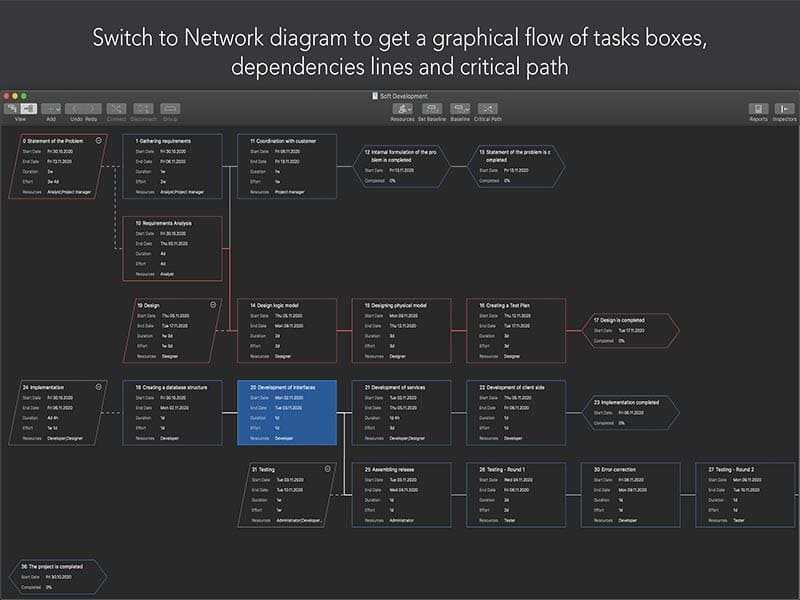
Task: Click the document icon beside Soft Development title
Action: pos(374,96)
